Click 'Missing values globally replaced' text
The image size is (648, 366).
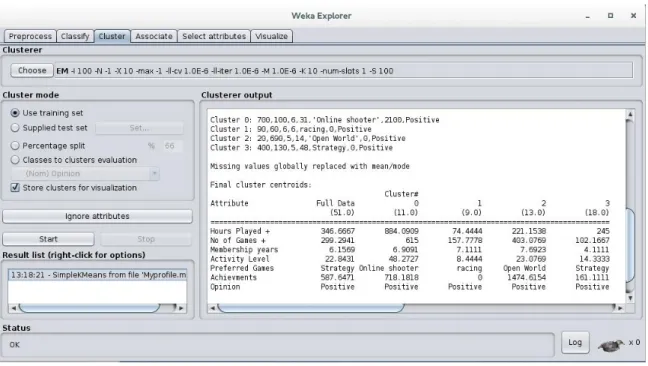(310, 166)
